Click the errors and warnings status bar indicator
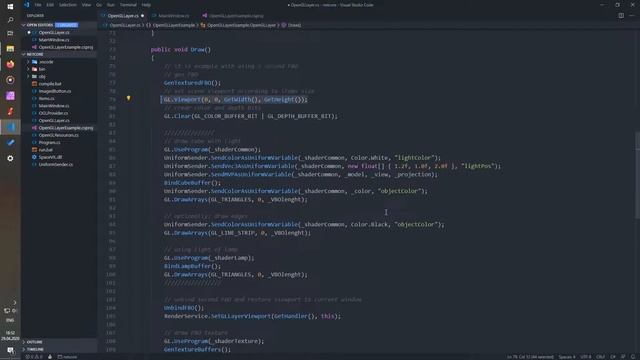 [x=34, y=357]
